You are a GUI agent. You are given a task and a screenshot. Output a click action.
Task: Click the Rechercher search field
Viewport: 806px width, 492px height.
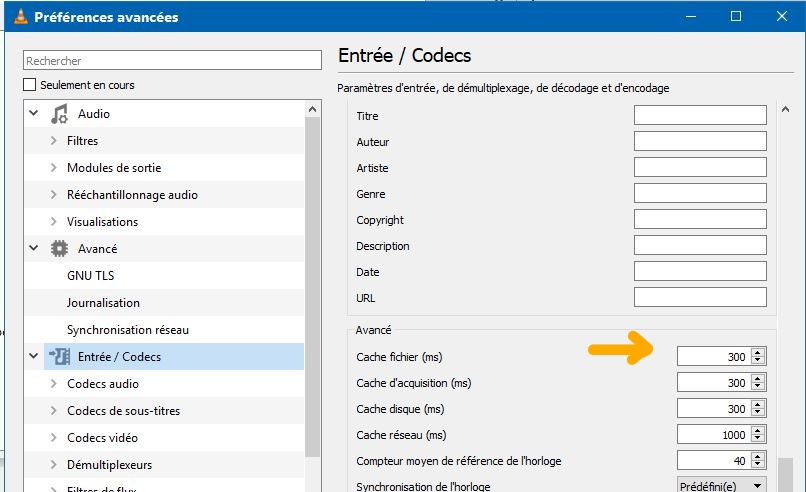pyautogui.click(x=172, y=60)
